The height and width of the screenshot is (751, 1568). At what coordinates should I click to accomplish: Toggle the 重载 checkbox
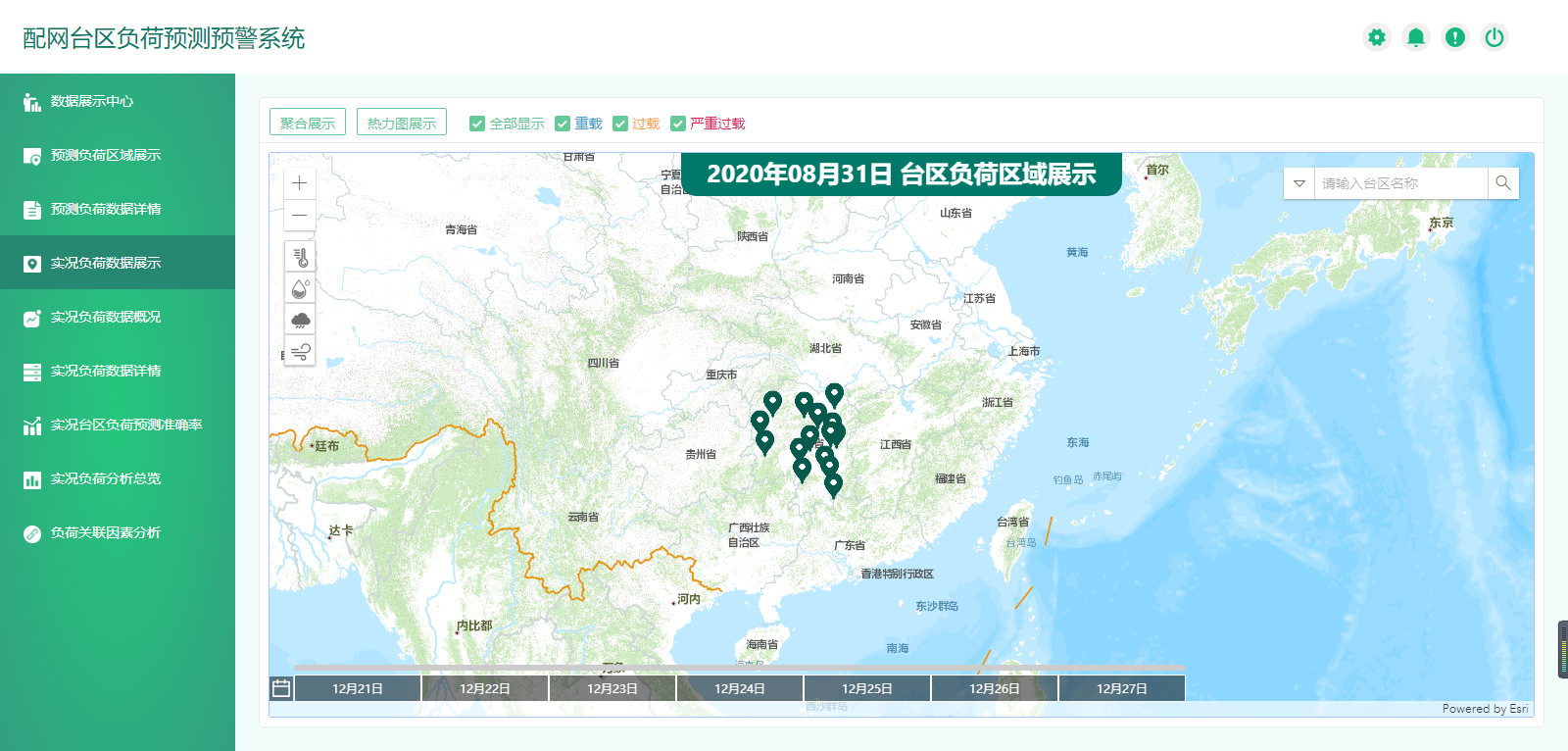(563, 124)
